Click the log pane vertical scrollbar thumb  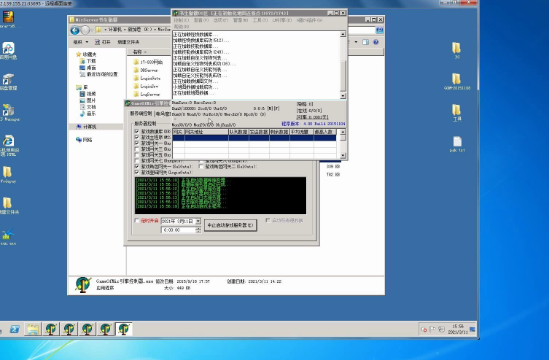[343, 75]
